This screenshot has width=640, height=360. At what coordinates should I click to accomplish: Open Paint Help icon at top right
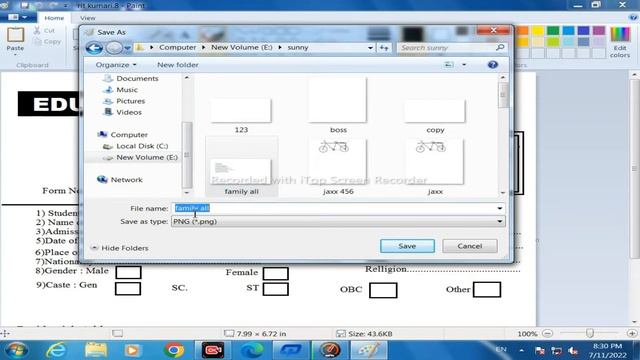coord(633,17)
